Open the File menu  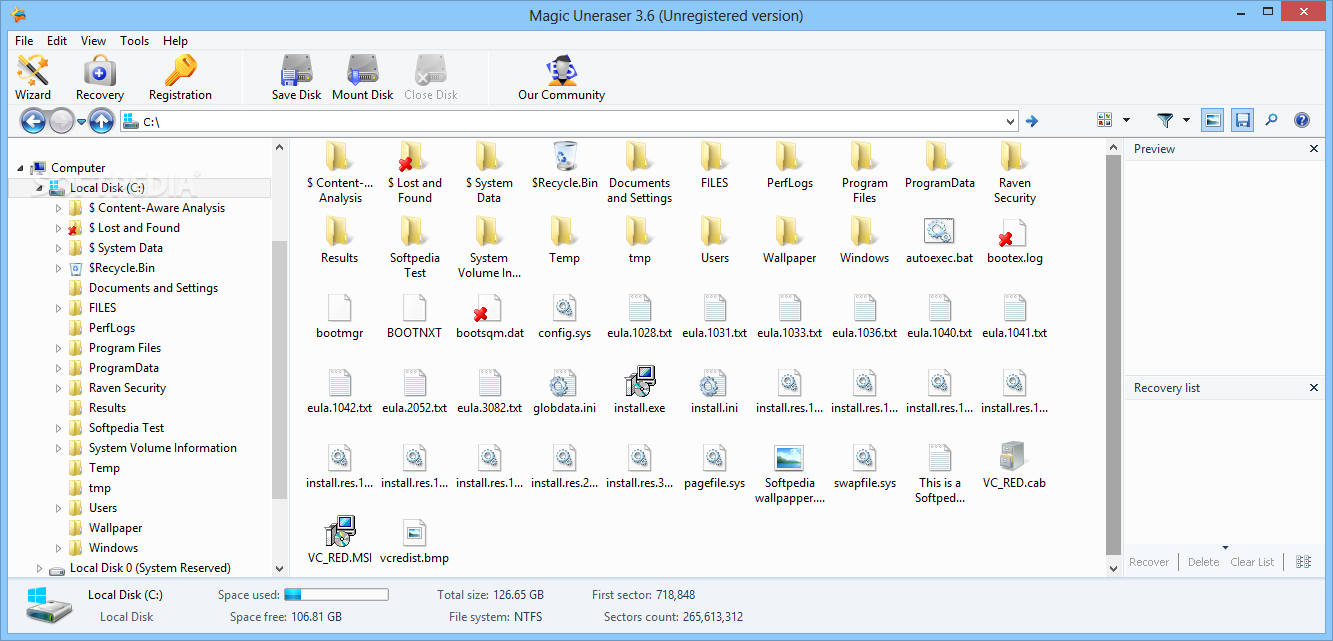[24, 41]
